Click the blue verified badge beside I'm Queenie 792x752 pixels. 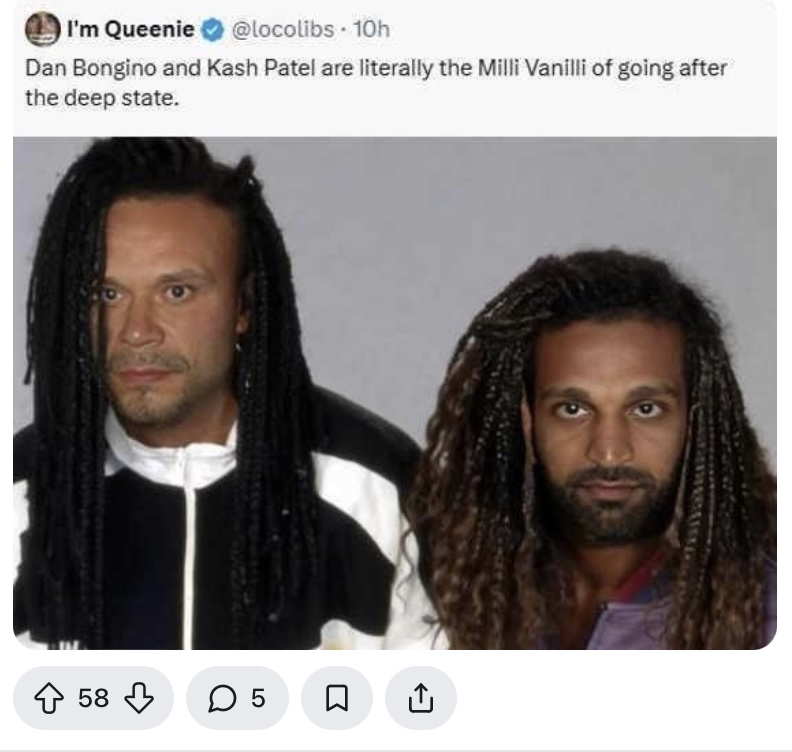click(213, 30)
